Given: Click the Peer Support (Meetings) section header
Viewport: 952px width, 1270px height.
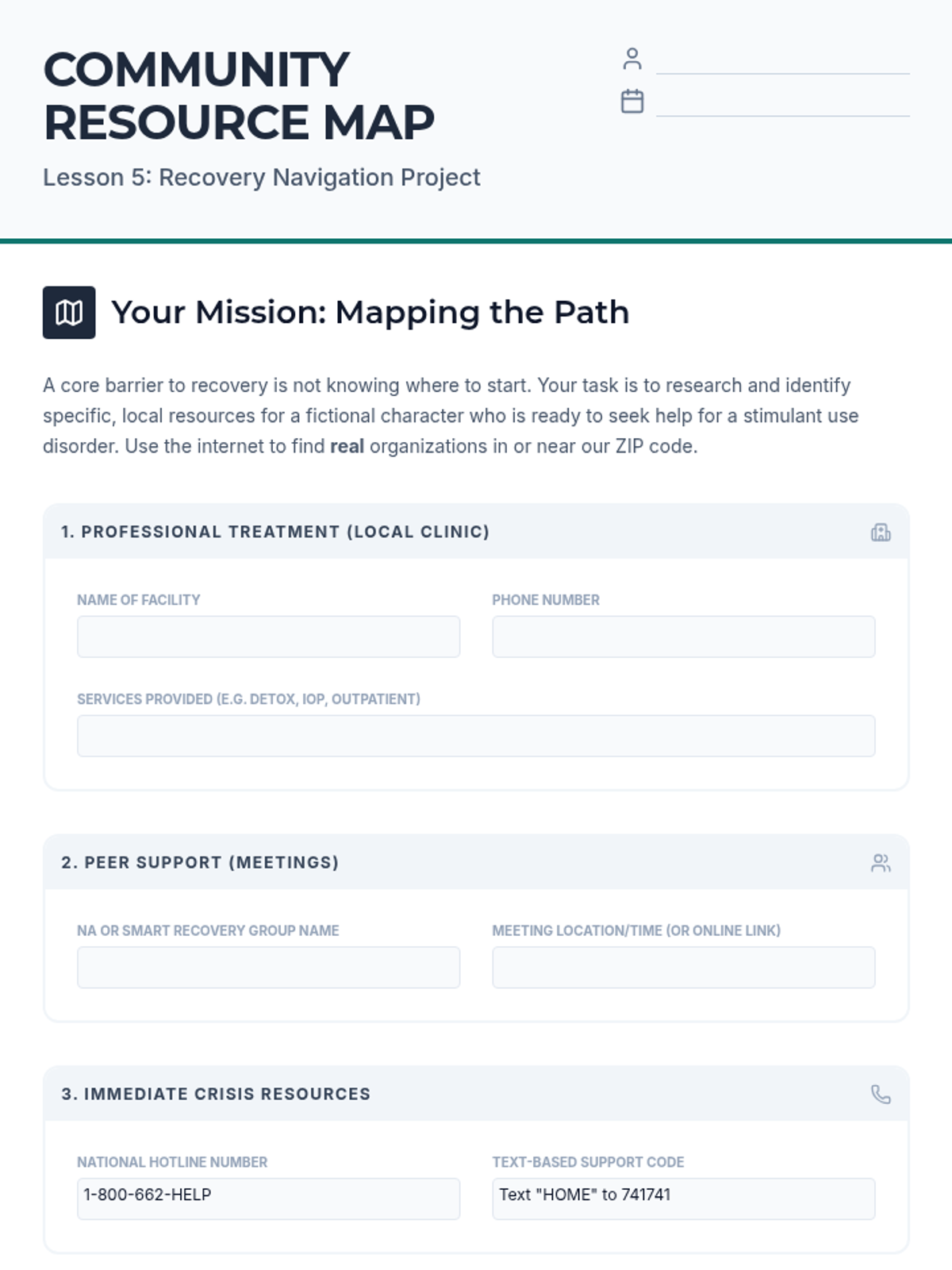Looking at the screenshot, I should 200,863.
